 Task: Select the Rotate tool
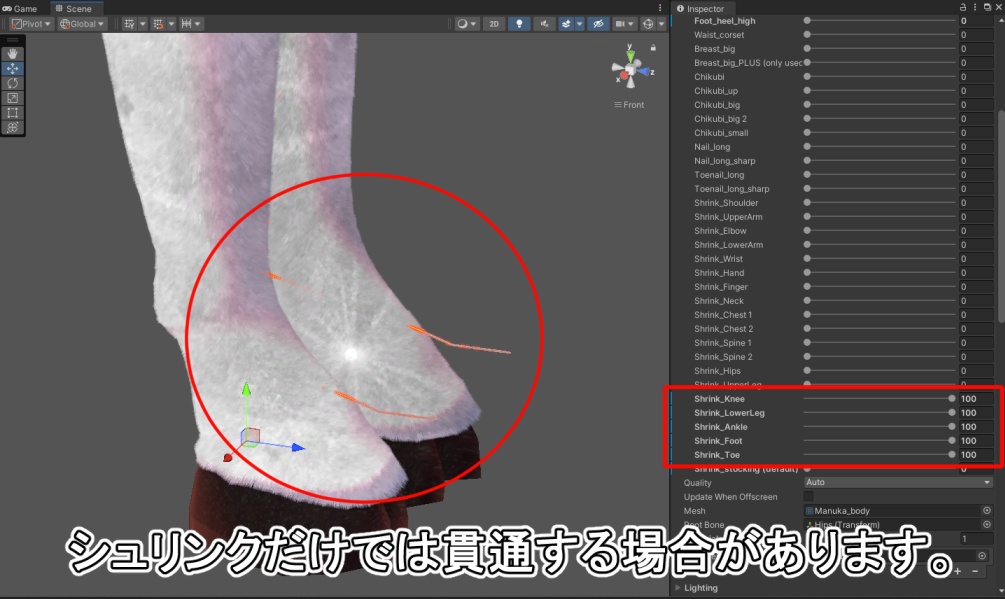tap(12, 83)
